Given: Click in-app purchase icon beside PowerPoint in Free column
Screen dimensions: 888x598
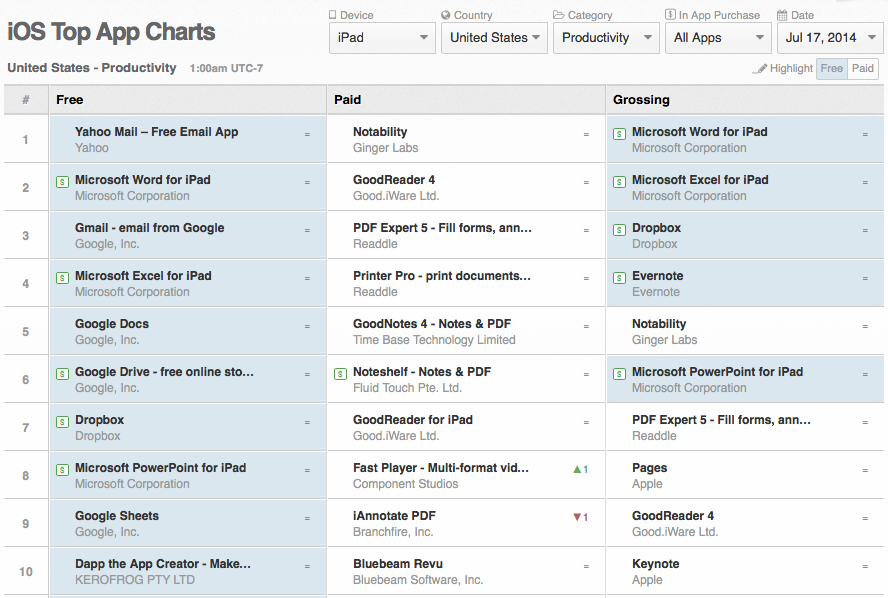Looking at the screenshot, I should tap(62, 470).
